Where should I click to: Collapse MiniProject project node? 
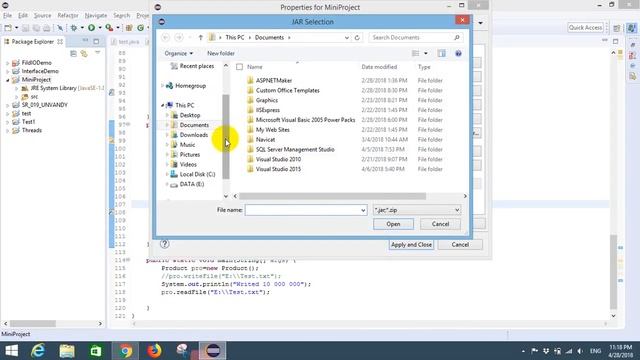[x=7, y=80]
